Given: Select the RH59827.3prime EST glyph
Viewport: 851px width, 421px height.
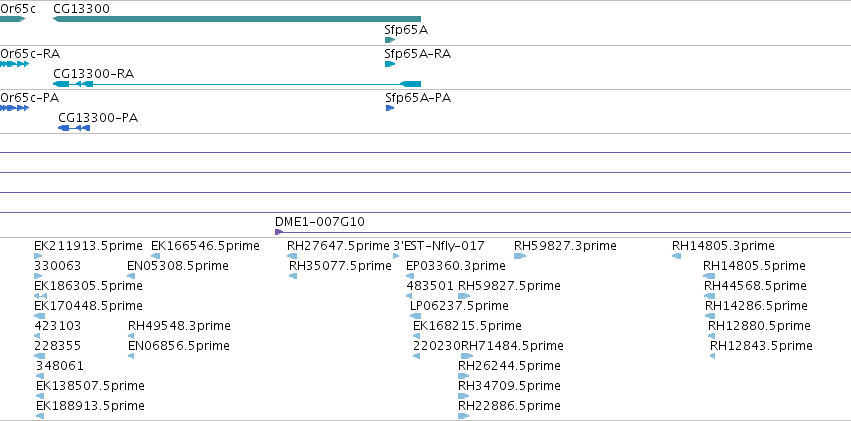Looking at the screenshot, I should [520, 256].
